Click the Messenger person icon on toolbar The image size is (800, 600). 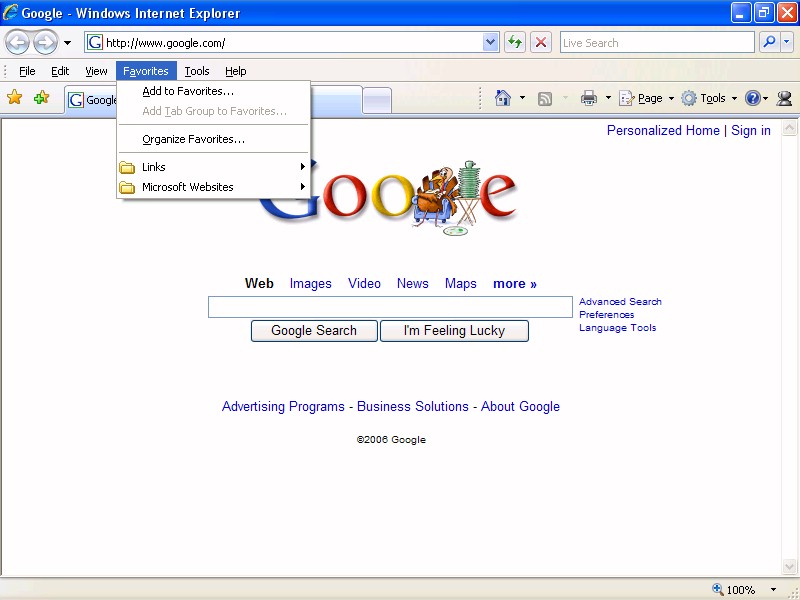click(x=784, y=98)
